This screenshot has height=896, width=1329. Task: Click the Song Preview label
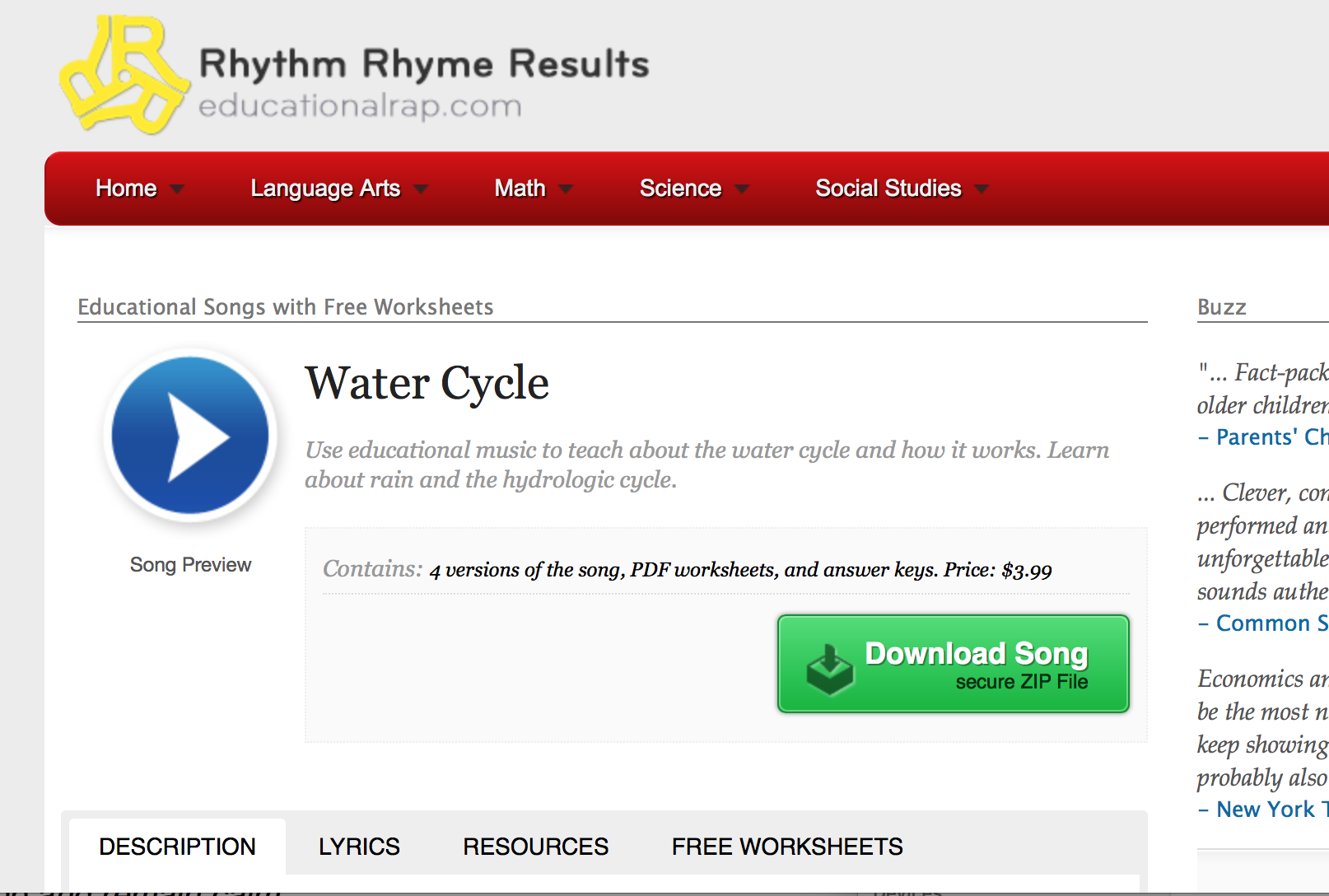coord(190,565)
